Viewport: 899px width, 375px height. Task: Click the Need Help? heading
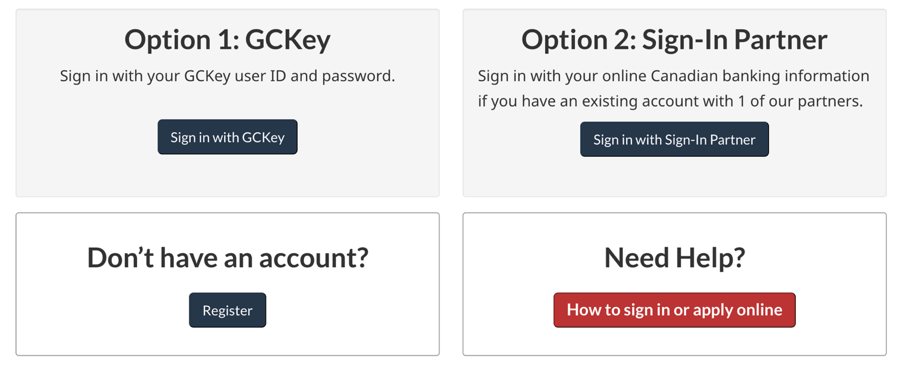pyautogui.click(x=674, y=257)
